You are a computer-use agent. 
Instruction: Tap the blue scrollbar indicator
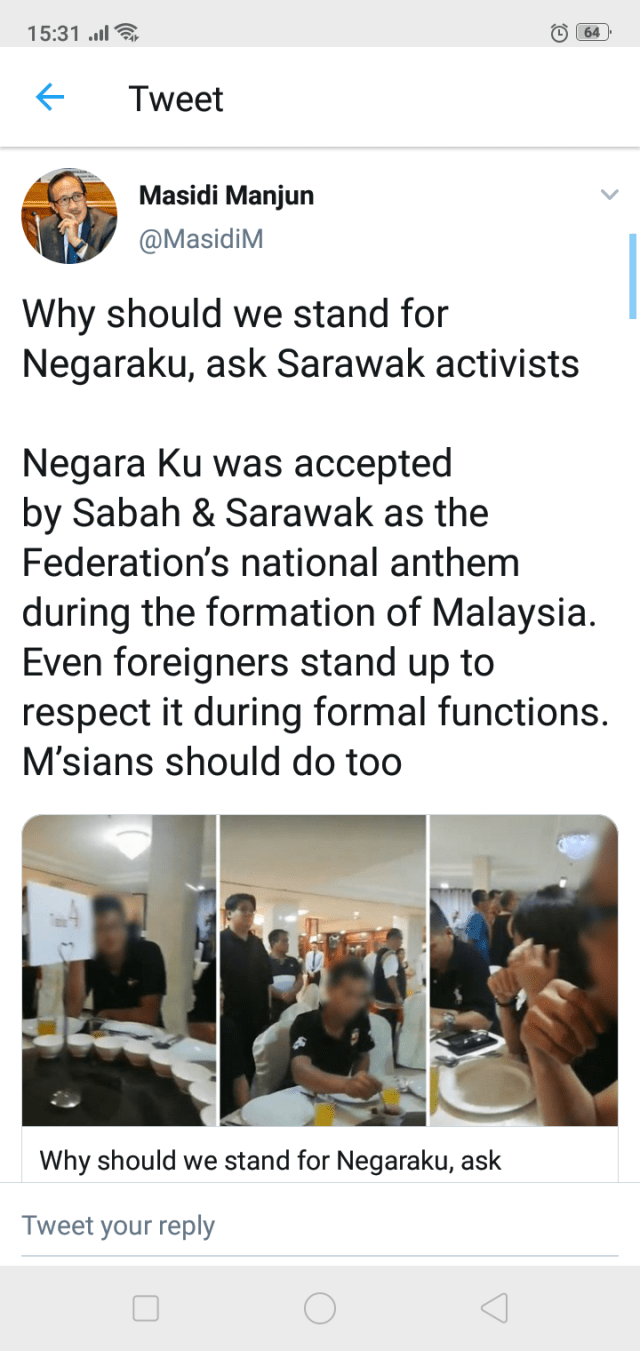click(632, 276)
